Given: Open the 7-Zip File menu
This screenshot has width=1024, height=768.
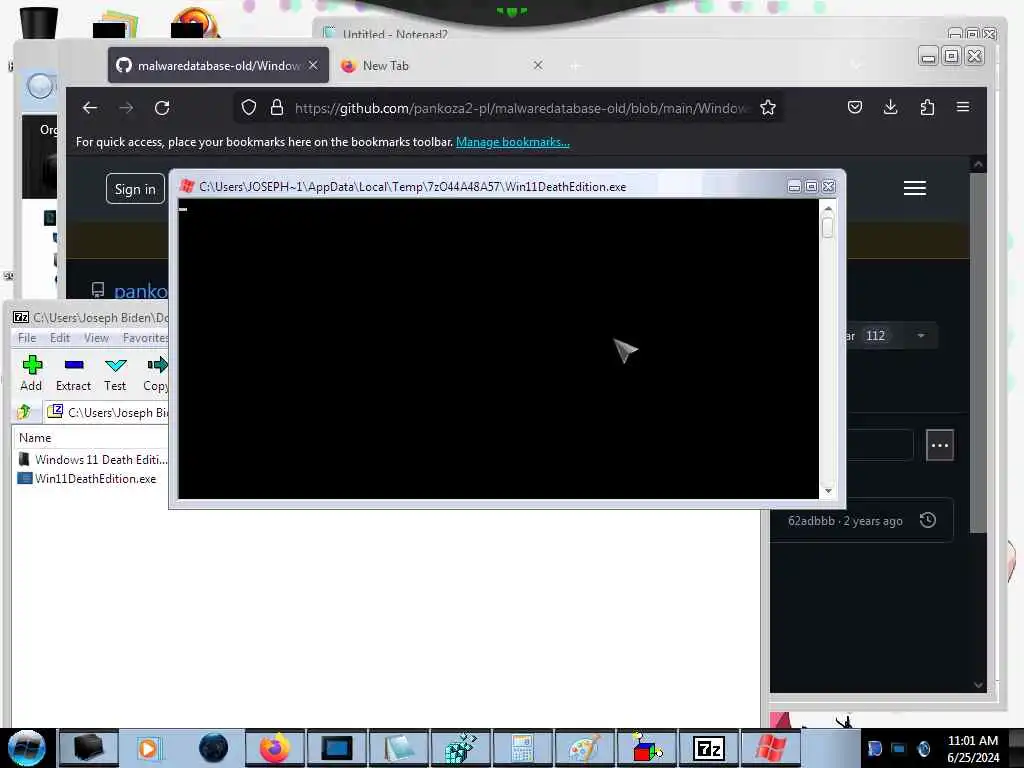Looking at the screenshot, I should tap(27, 338).
